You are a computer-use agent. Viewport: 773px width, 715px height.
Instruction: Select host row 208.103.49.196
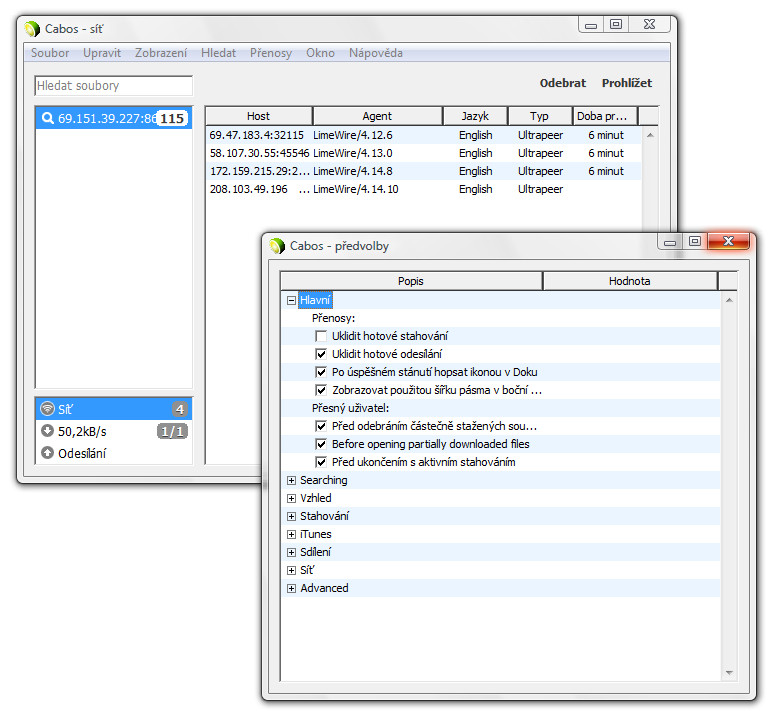423,189
